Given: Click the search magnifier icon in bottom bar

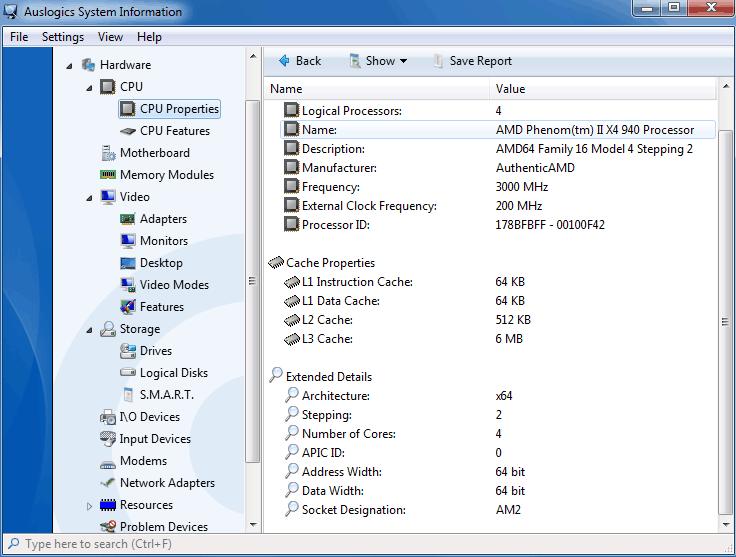Looking at the screenshot, I should click(x=13, y=544).
